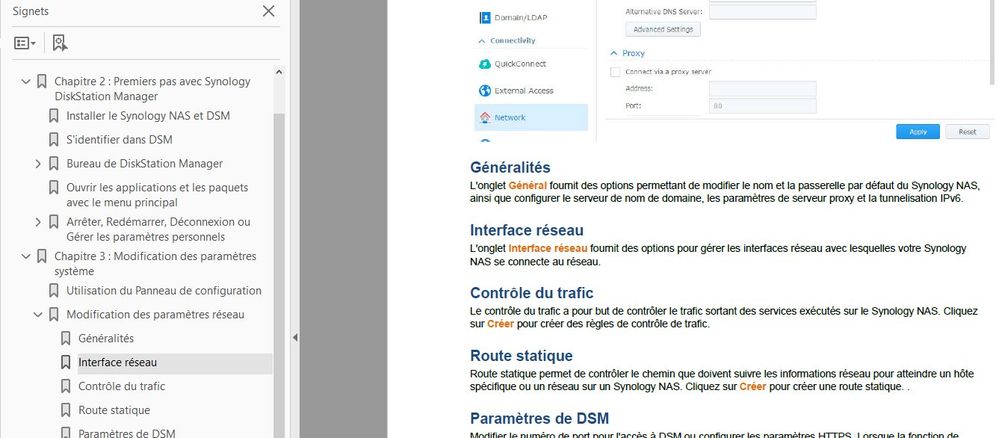This screenshot has height=438, width=999.
Task: Go to S'identifier dans DSM bookmark
Action: pyautogui.click(x=119, y=140)
